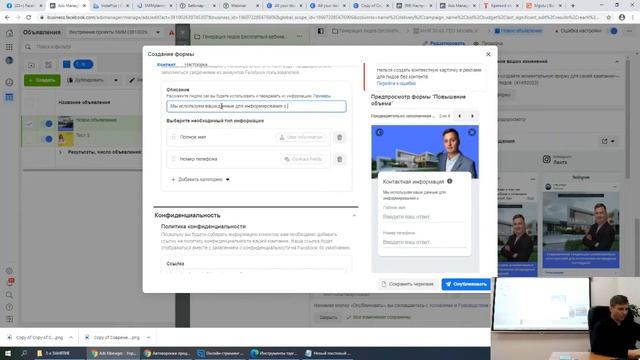The width and height of the screenshot is (640, 360).
Task: Open share/export icon in ad preview panel
Action: point(604,141)
